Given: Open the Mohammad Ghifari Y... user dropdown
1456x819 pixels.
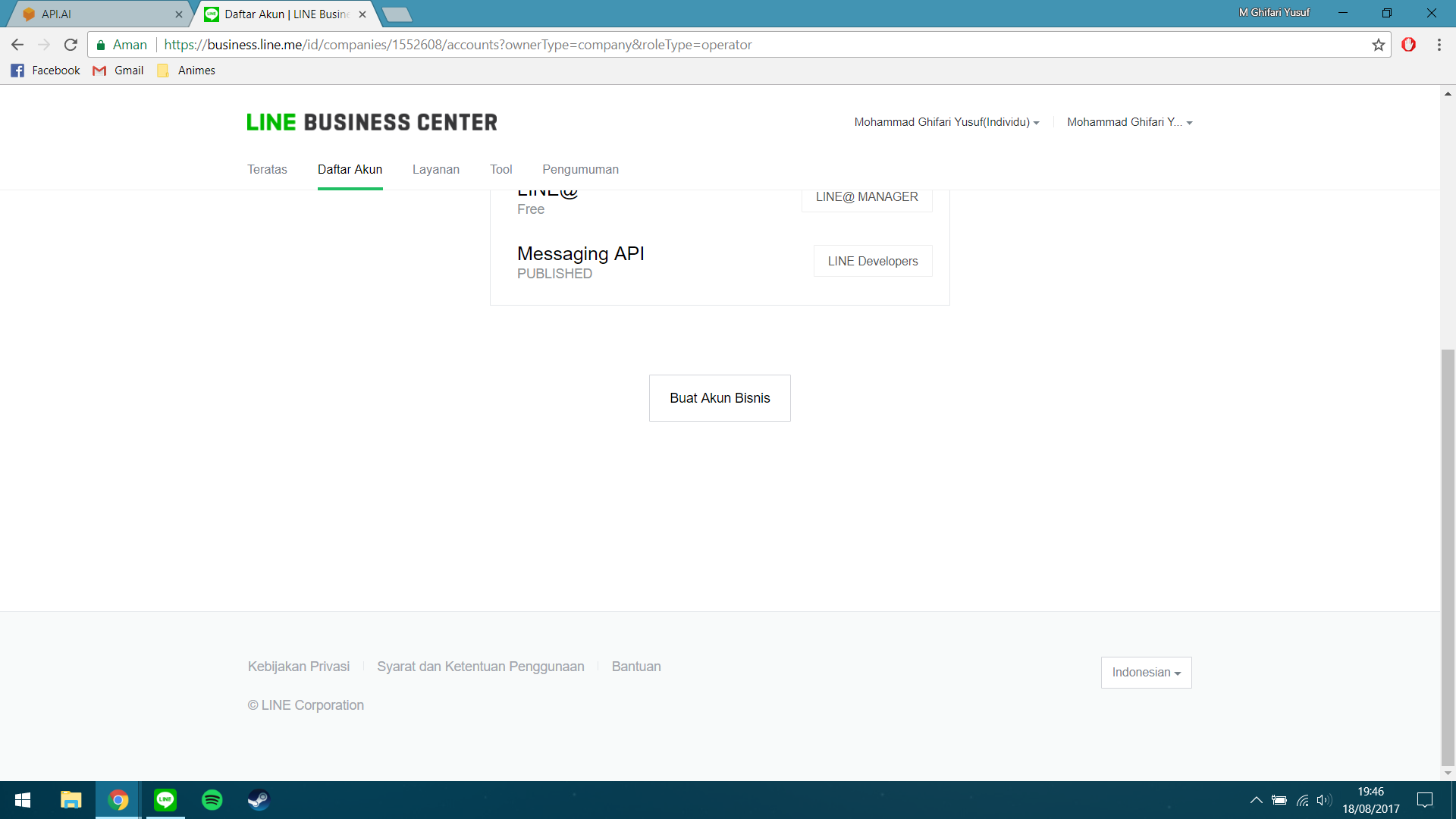Looking at the screenshot, I should coord(1129,122).
